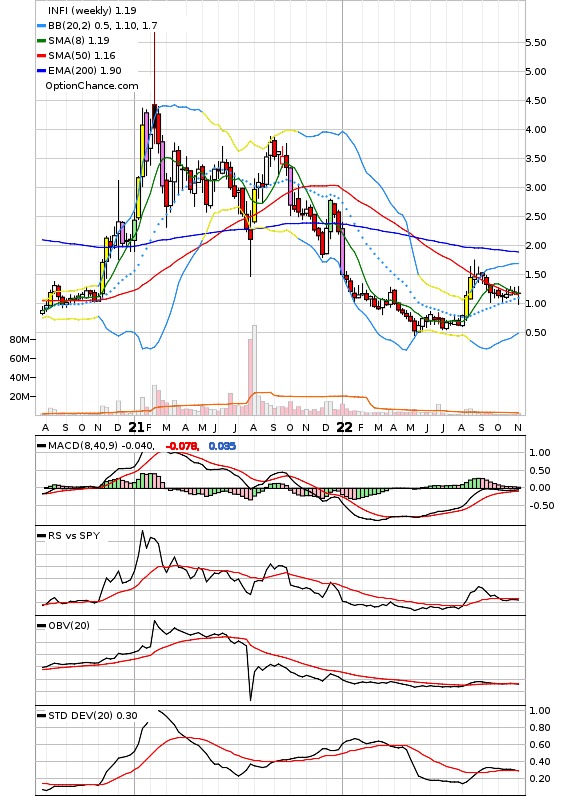Click the 2.00 price axis label
This screenshot has height=796, width=566.
click(536, 246)
